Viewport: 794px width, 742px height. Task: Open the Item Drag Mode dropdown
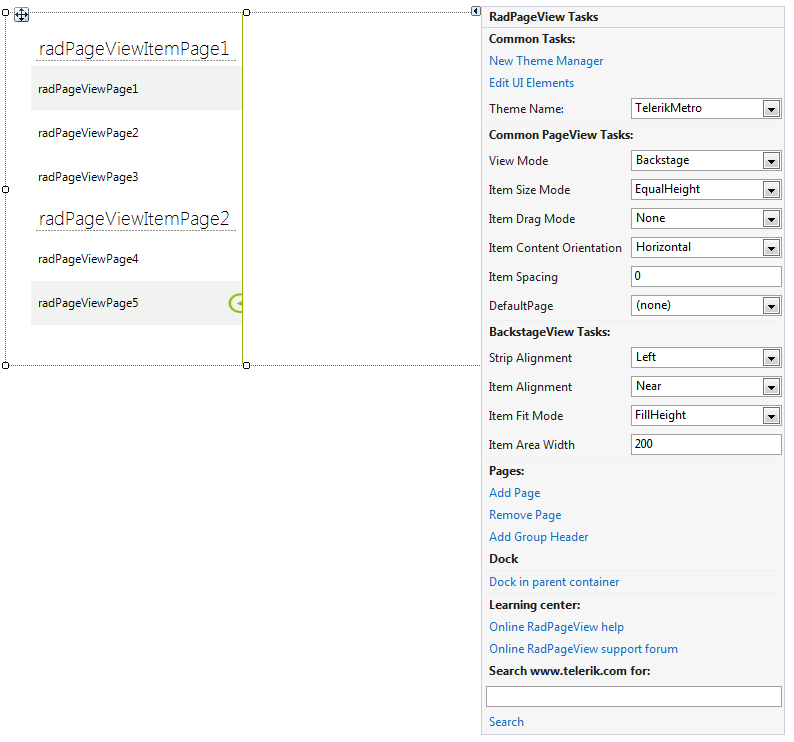tap(771, 219)
